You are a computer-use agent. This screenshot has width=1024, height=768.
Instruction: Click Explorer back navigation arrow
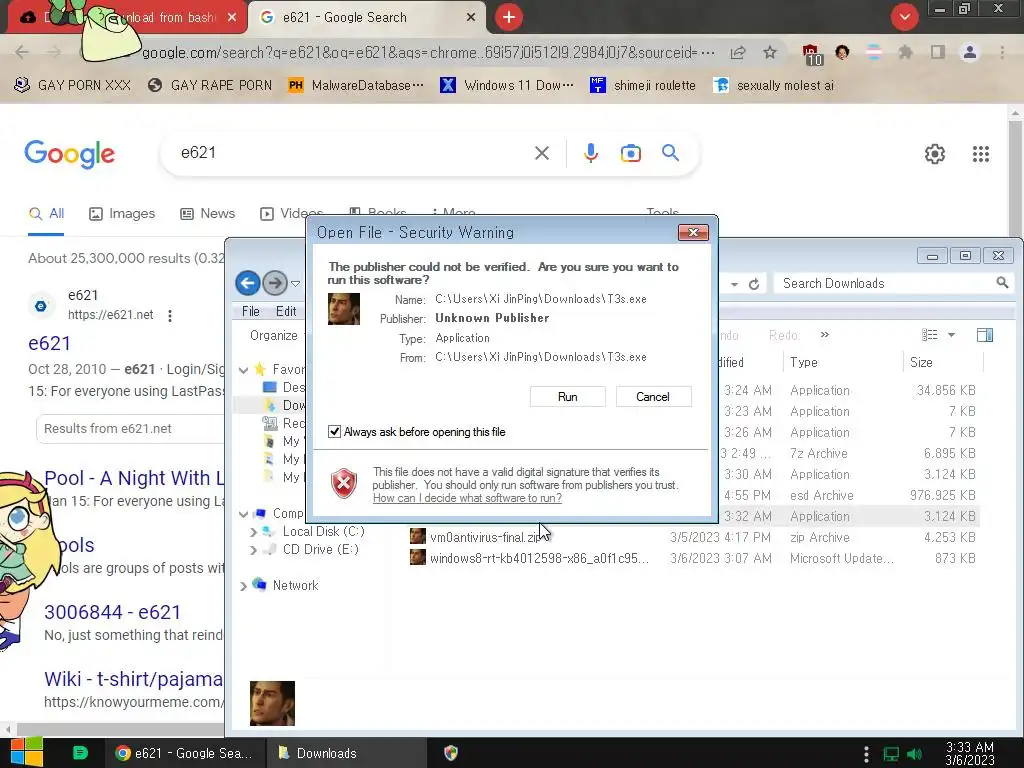pos(248,283)
